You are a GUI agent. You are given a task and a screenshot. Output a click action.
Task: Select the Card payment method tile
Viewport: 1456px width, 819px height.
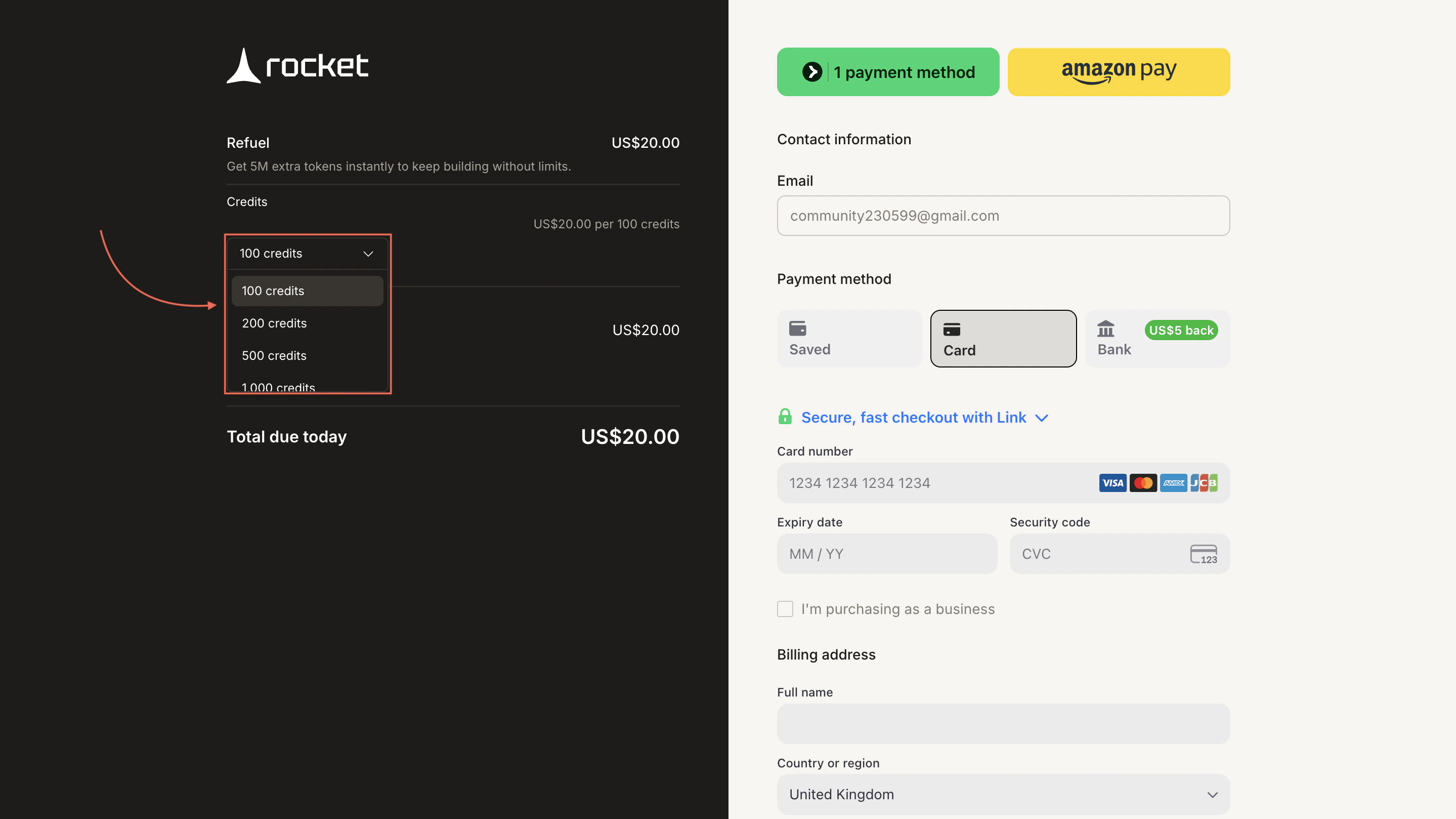[1003, 338]
